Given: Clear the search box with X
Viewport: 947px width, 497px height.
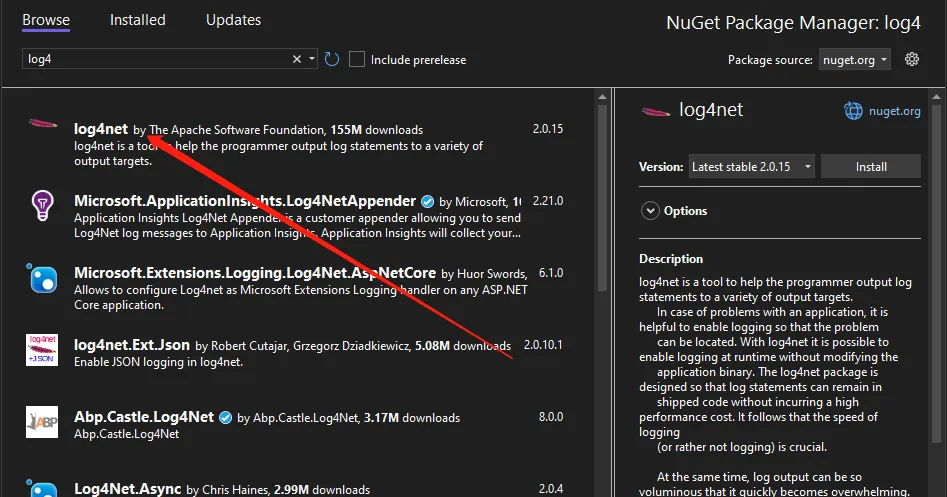Looking at the screenshot, I should click(x=297, y=59).
